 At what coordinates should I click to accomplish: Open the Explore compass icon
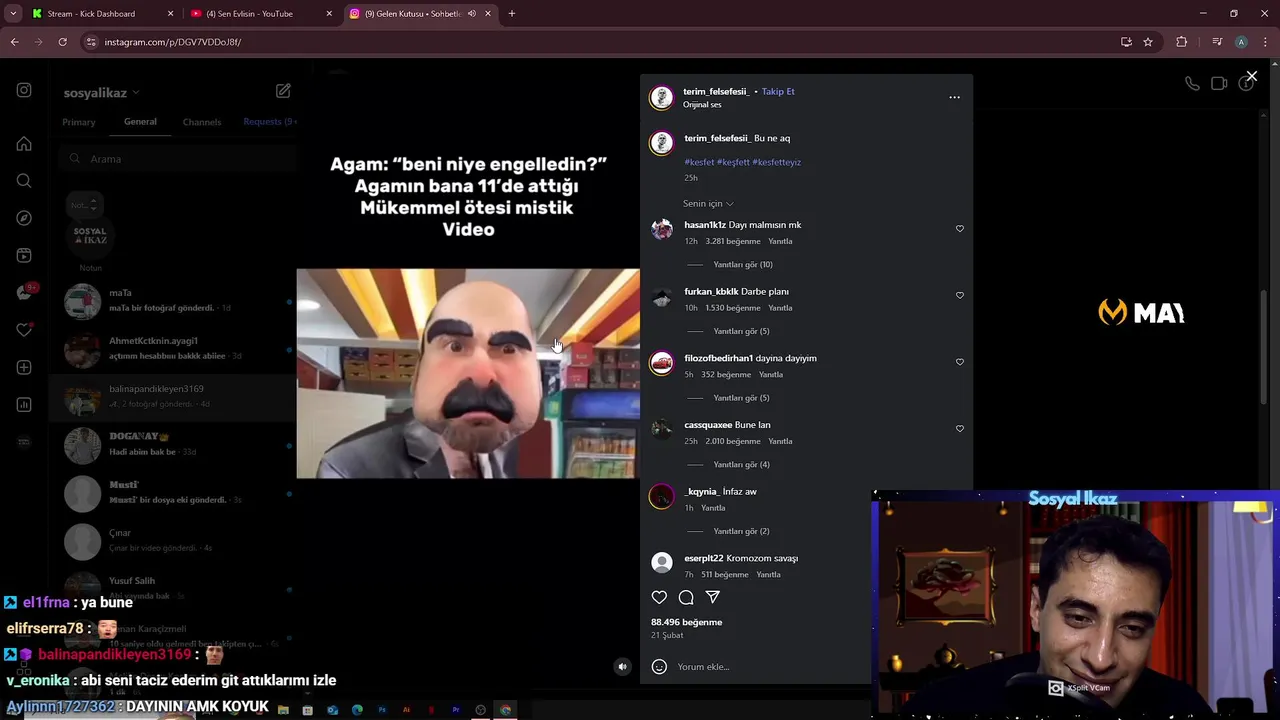tap(24, 218)
